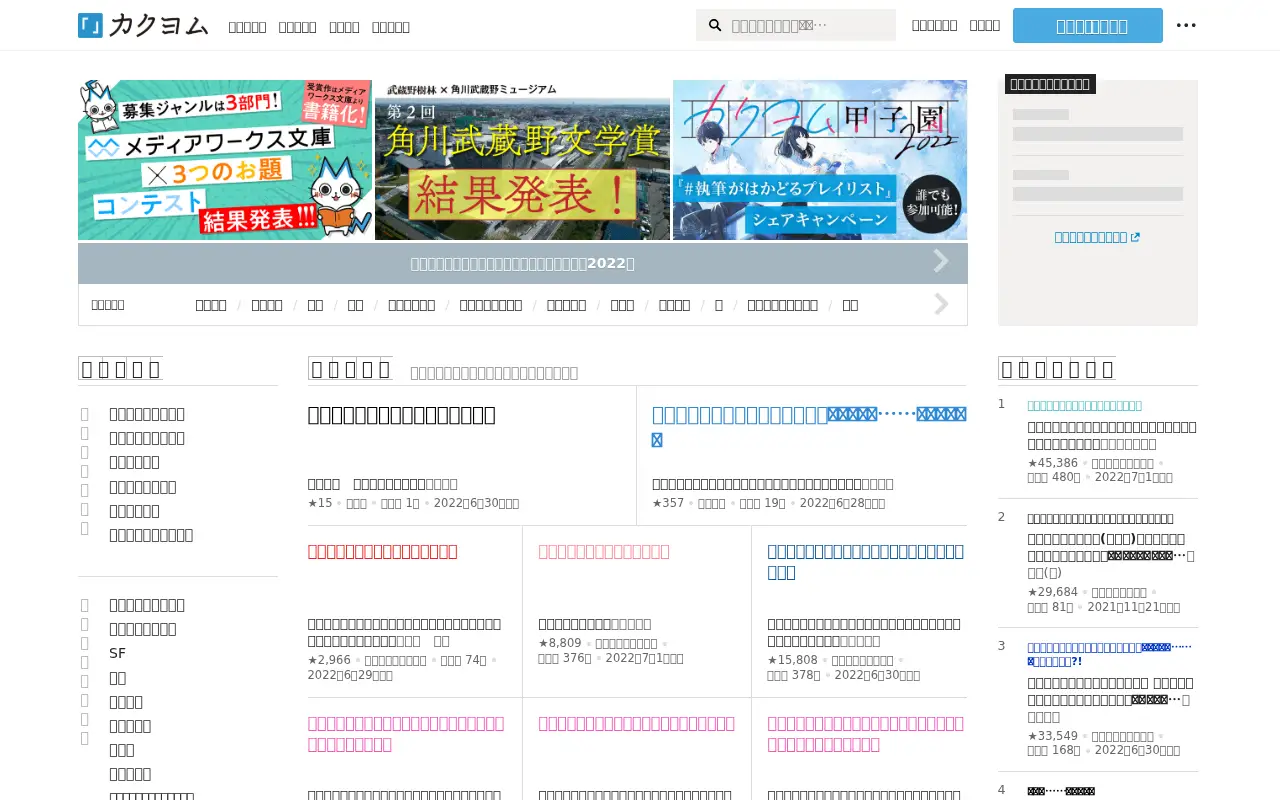Click the magnifying glass search icon
Image resolution: width=1280 pixels, height=800 pixels.
tap(715, 25)
